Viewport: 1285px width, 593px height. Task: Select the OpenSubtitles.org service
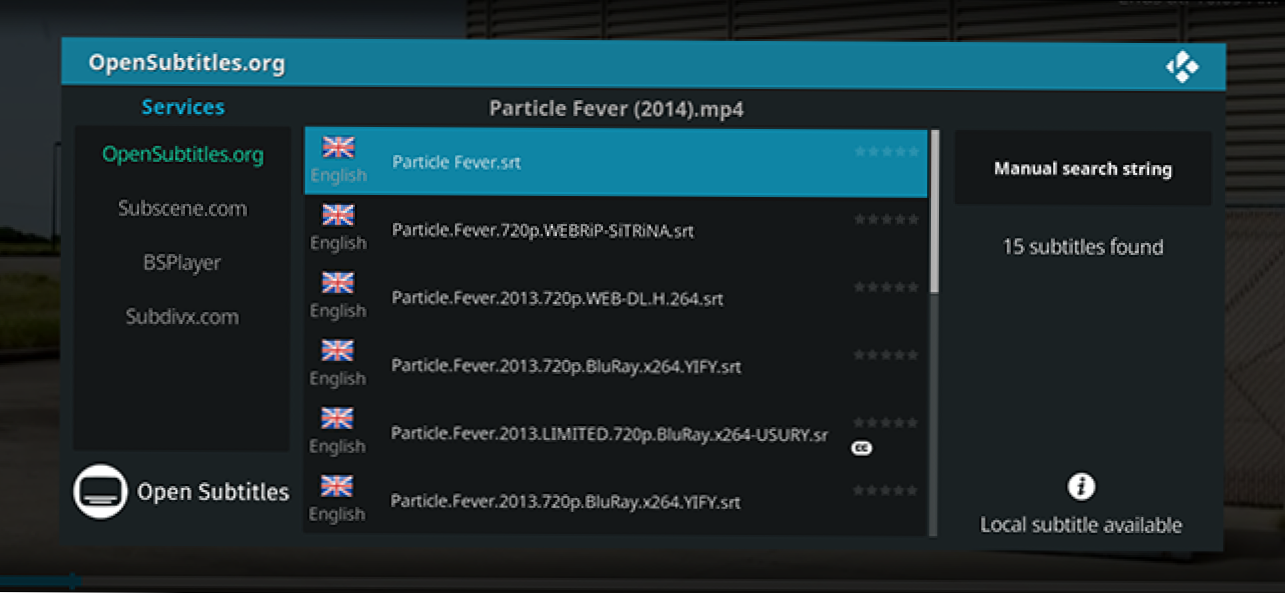pyautogui.click(x=183, y=154)
